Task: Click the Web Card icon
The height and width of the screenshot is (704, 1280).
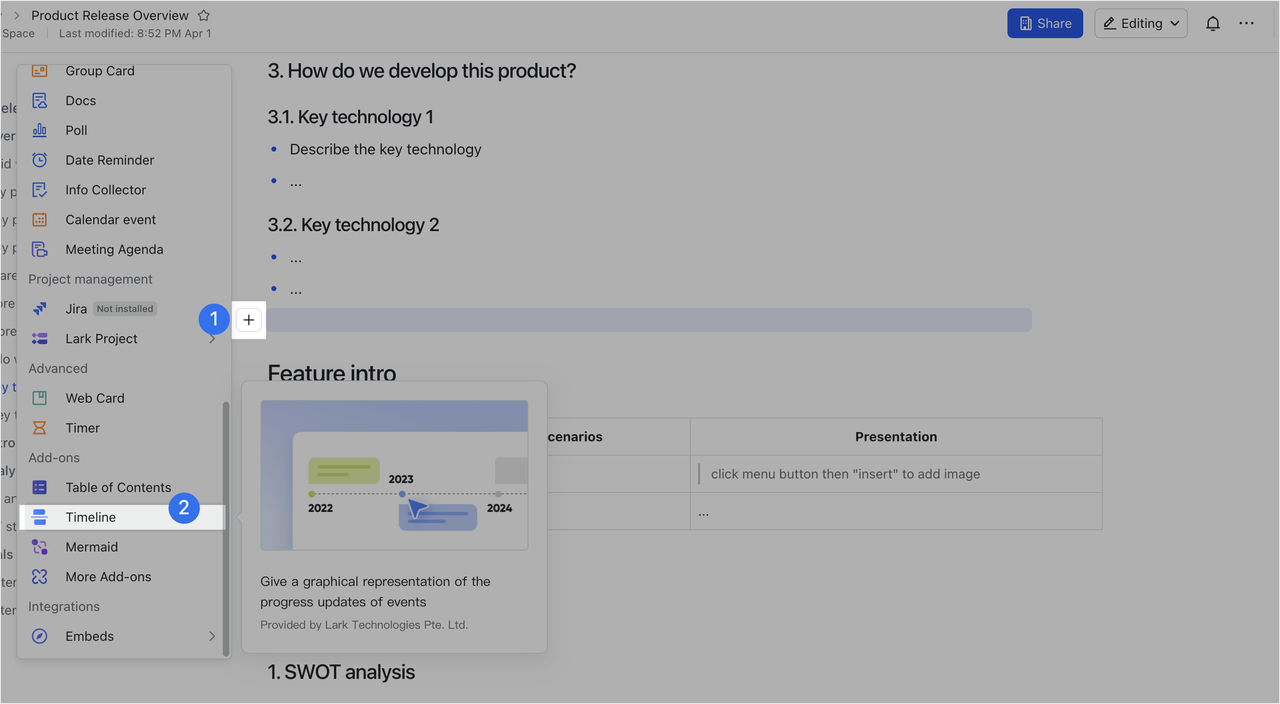Action: [39, 398]
